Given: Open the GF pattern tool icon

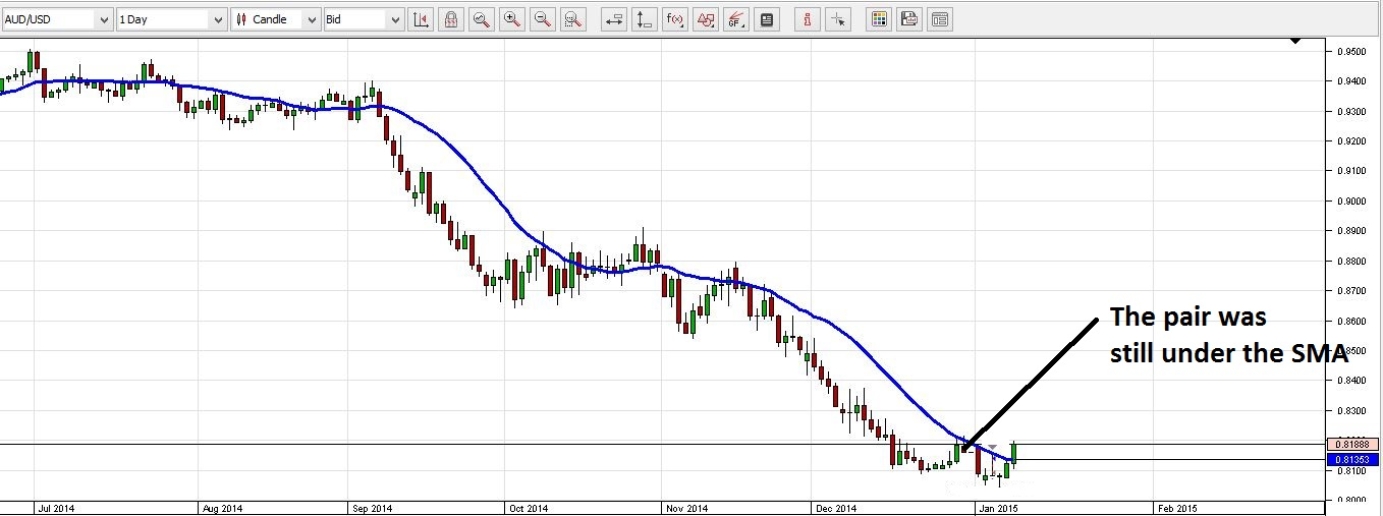Looking at the screenshot, I should pyautogui.click(x=736, y=19).
